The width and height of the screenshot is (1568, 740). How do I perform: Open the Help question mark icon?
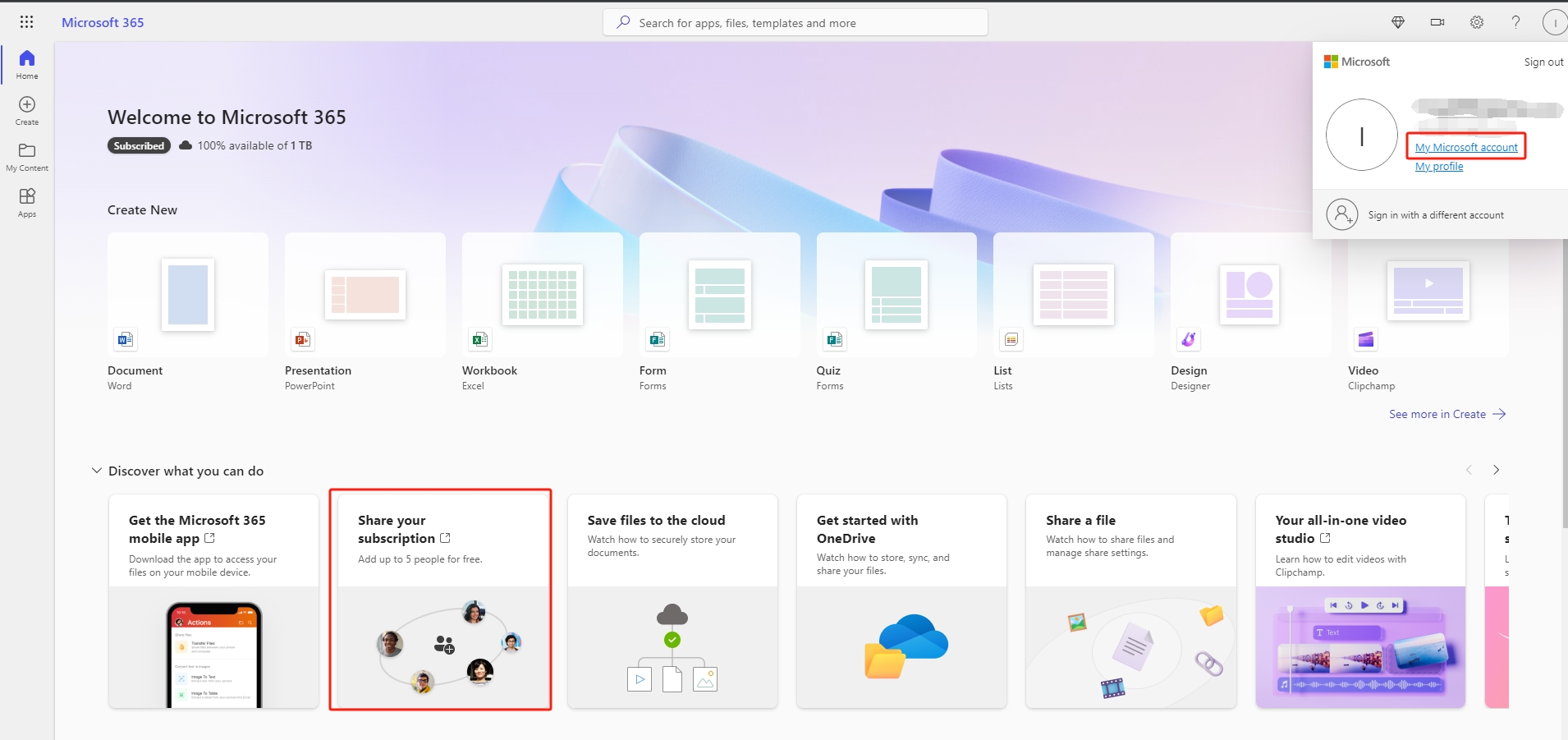tap(1516, 22)
